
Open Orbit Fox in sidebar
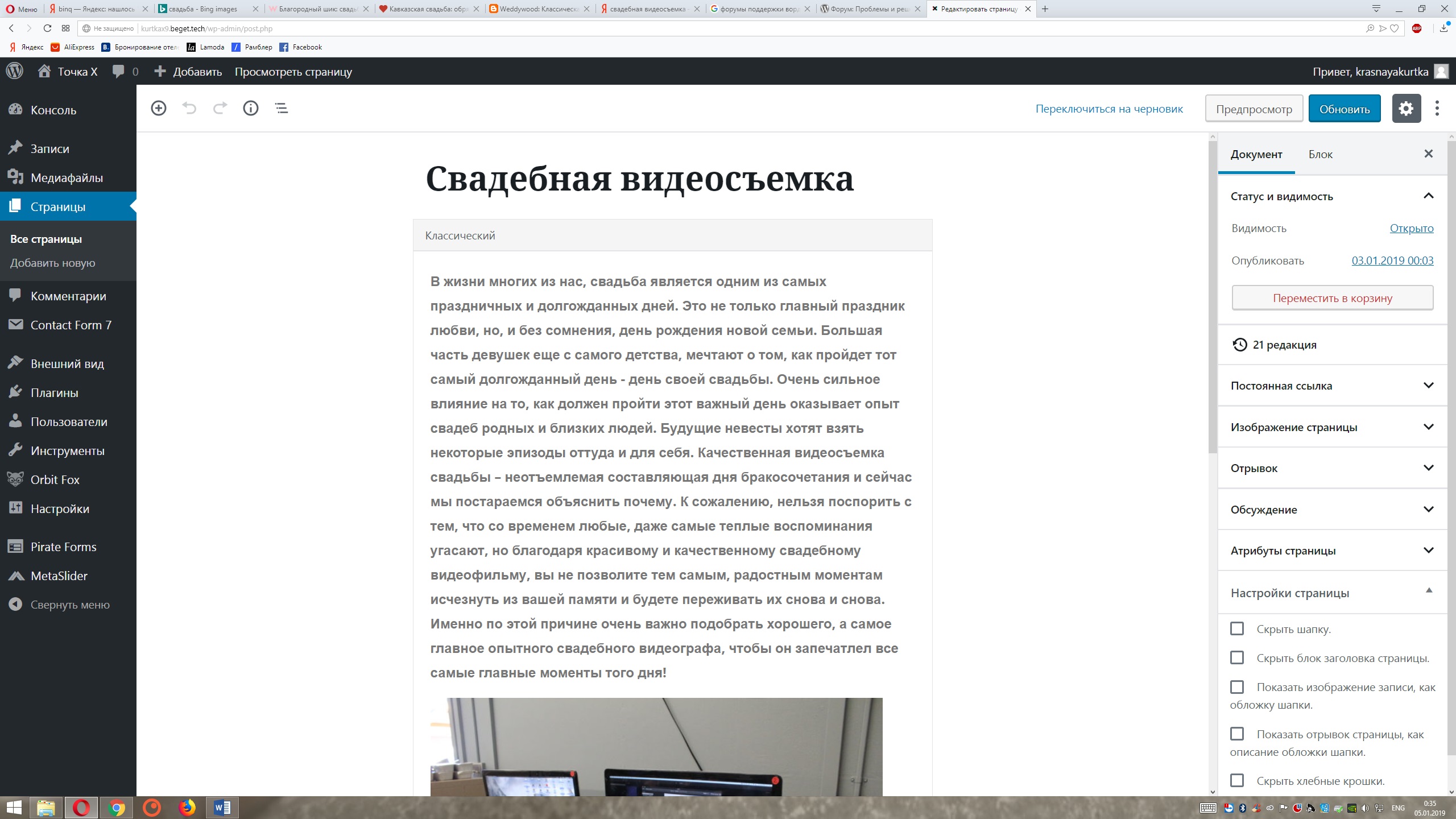[55, 479]
